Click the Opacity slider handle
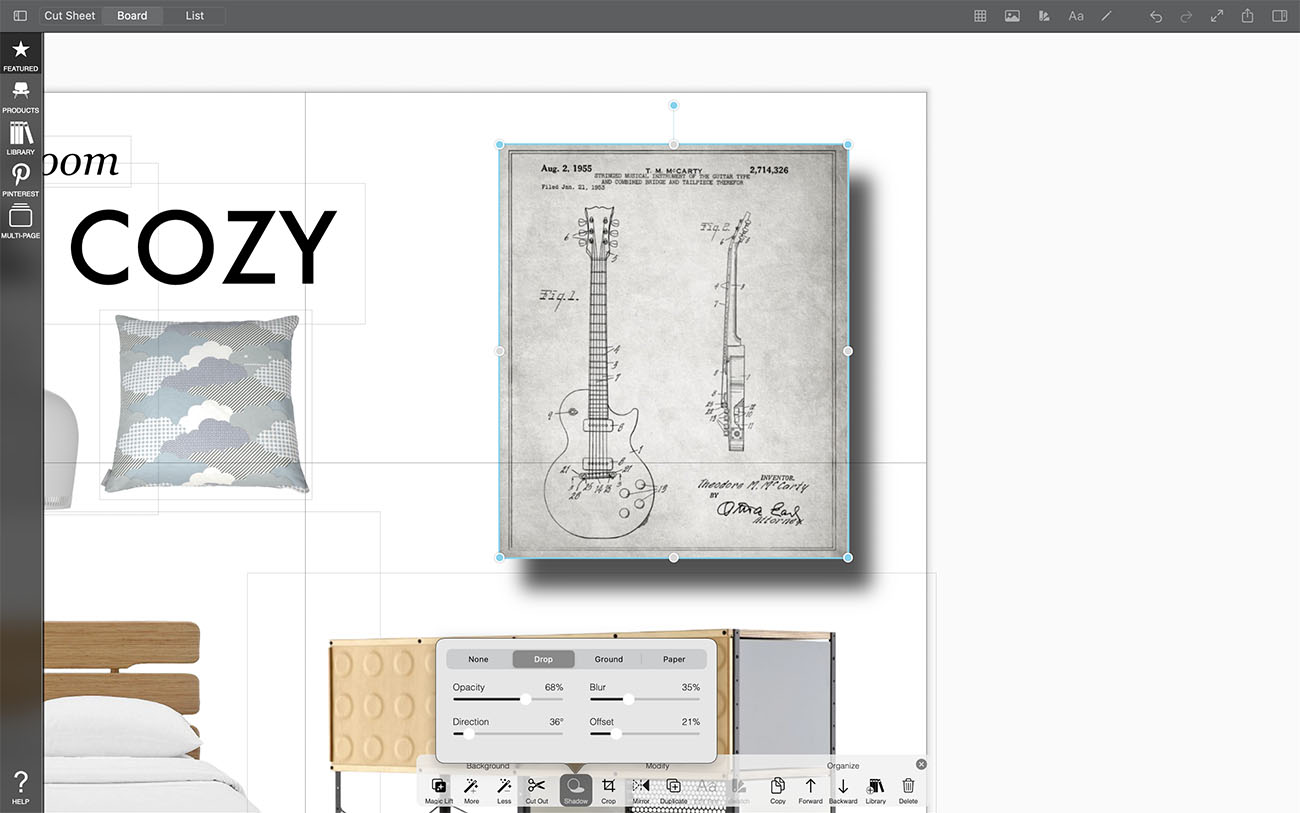 point(526,700)
